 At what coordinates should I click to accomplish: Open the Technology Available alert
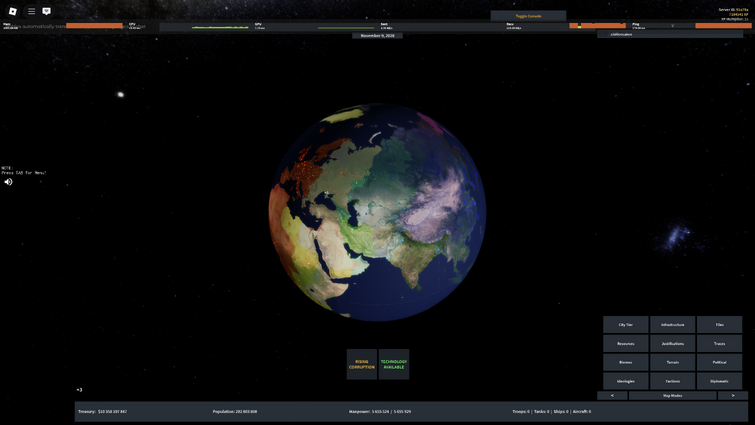coord(394,364)
